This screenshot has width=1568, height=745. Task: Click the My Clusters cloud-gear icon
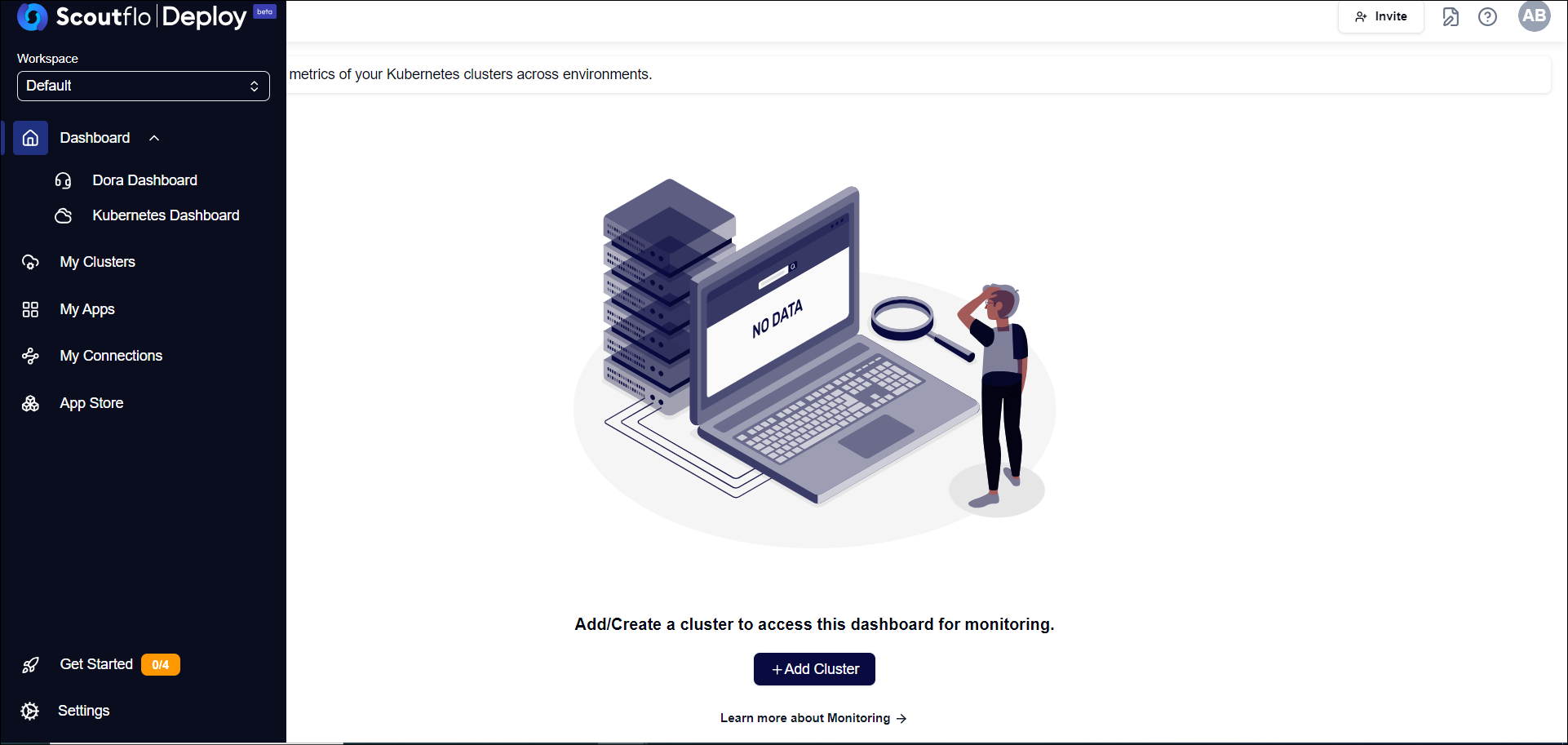tap(30, 262)
